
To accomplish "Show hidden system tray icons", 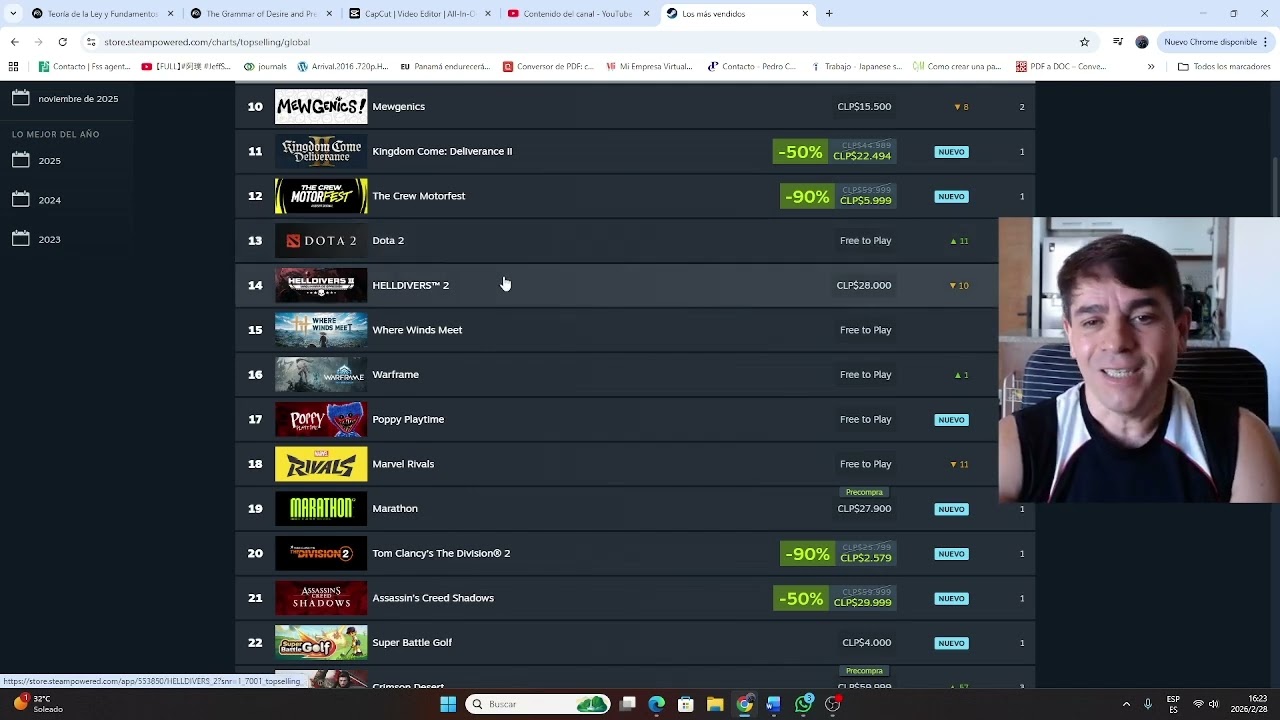I will coord(1126,704).
